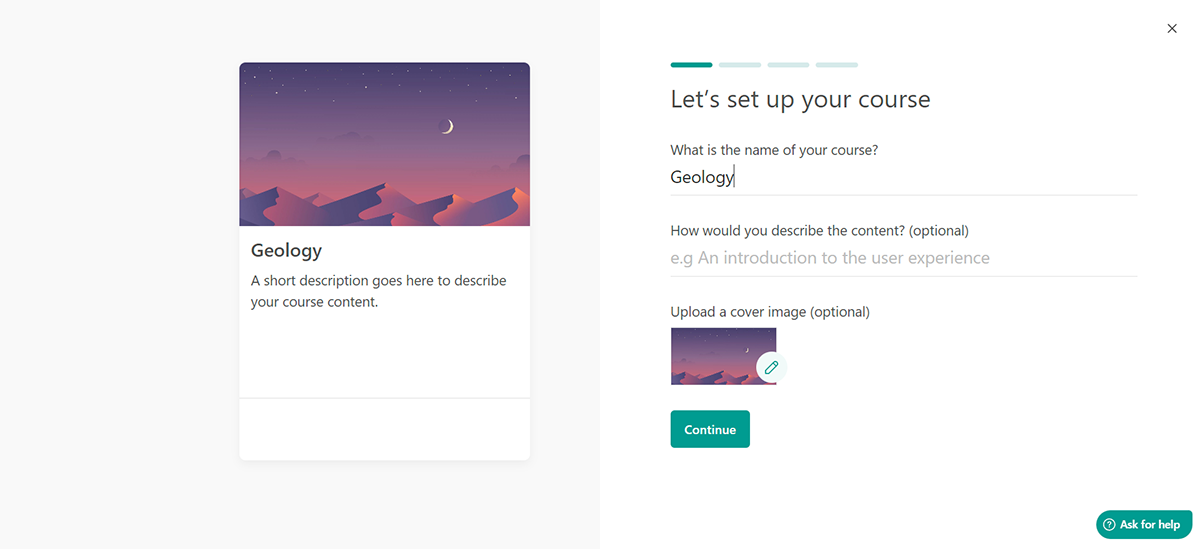Click the preview card short description text
Image resolution: width=1200 pixels, height=549 pixels.
pos(378,291)
